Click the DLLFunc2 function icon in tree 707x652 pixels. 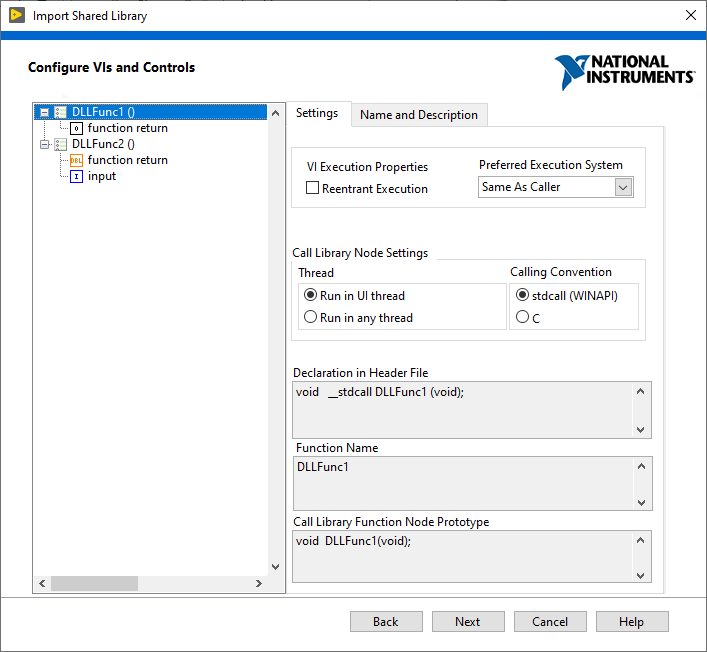pos(60,144)
